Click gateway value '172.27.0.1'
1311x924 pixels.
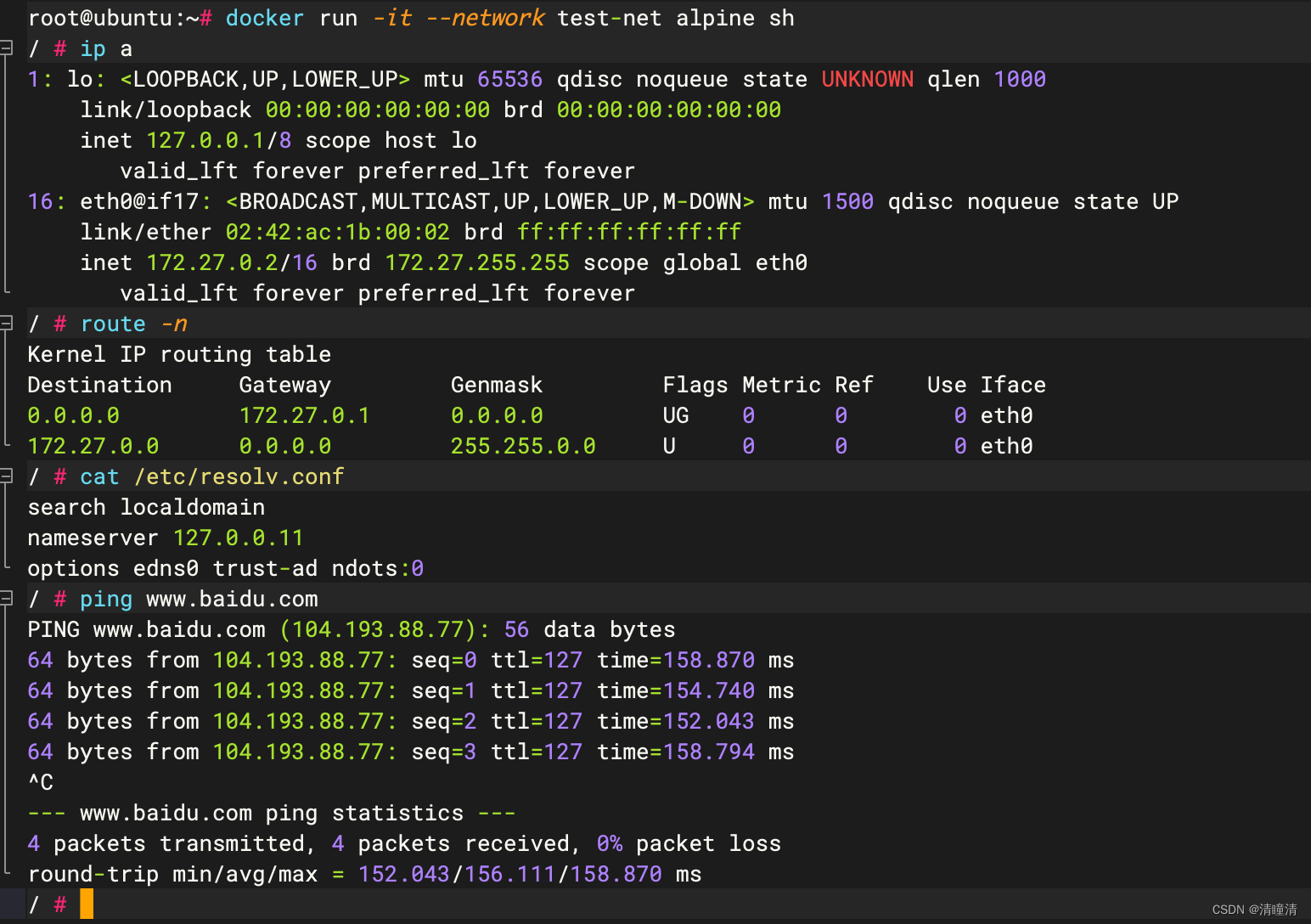[304, 415]
